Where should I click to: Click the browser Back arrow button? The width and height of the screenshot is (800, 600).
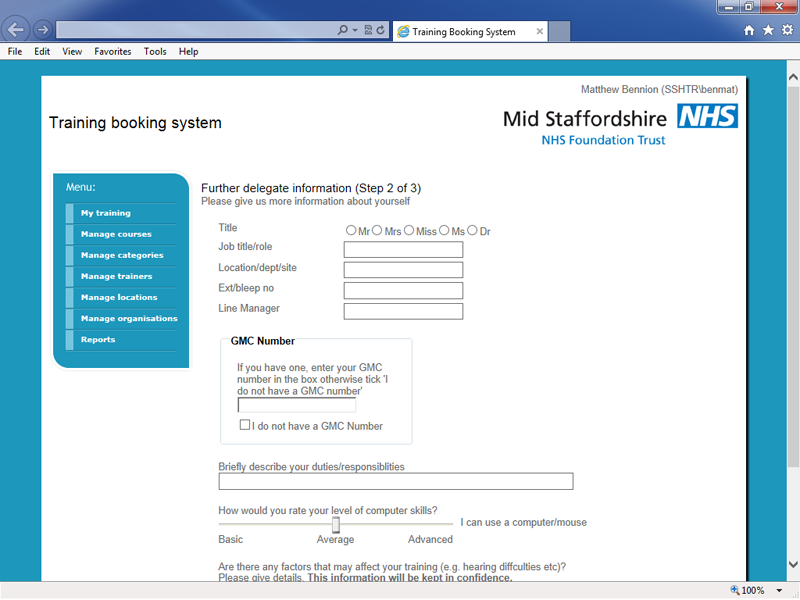point(16,30)
